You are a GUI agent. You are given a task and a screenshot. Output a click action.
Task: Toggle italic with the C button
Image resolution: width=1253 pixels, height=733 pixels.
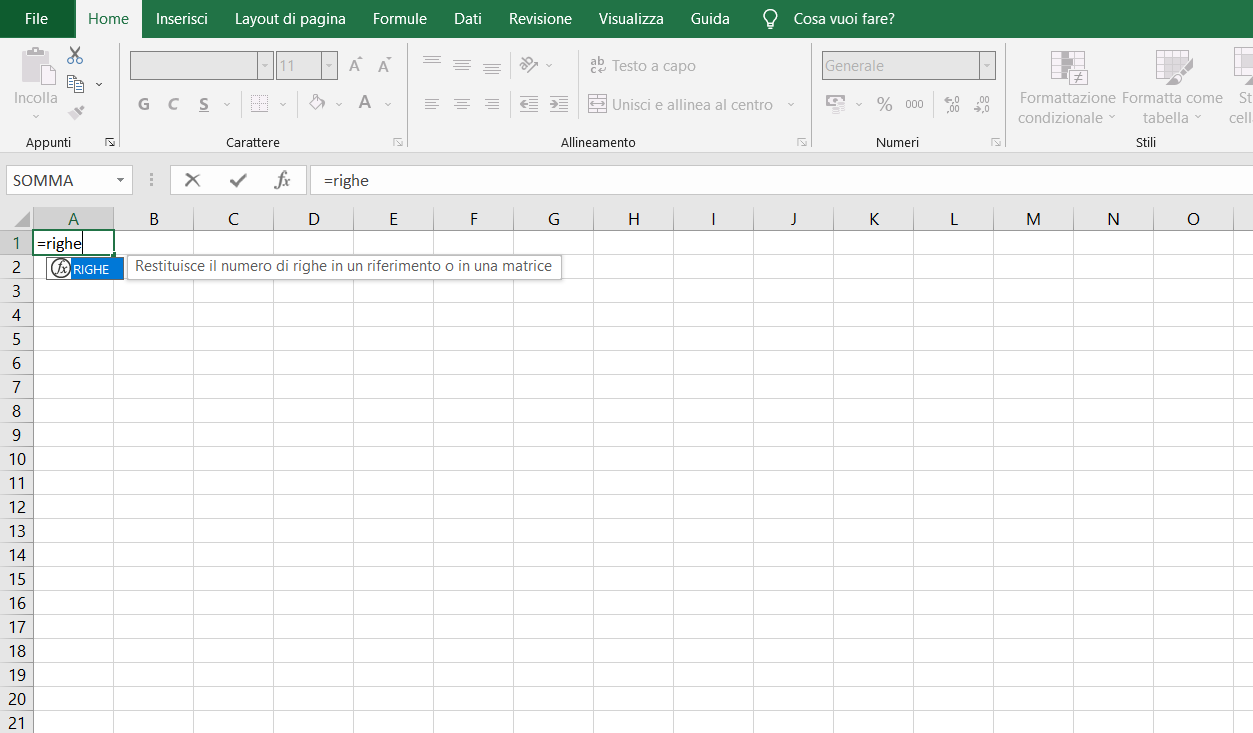[172, 103]
